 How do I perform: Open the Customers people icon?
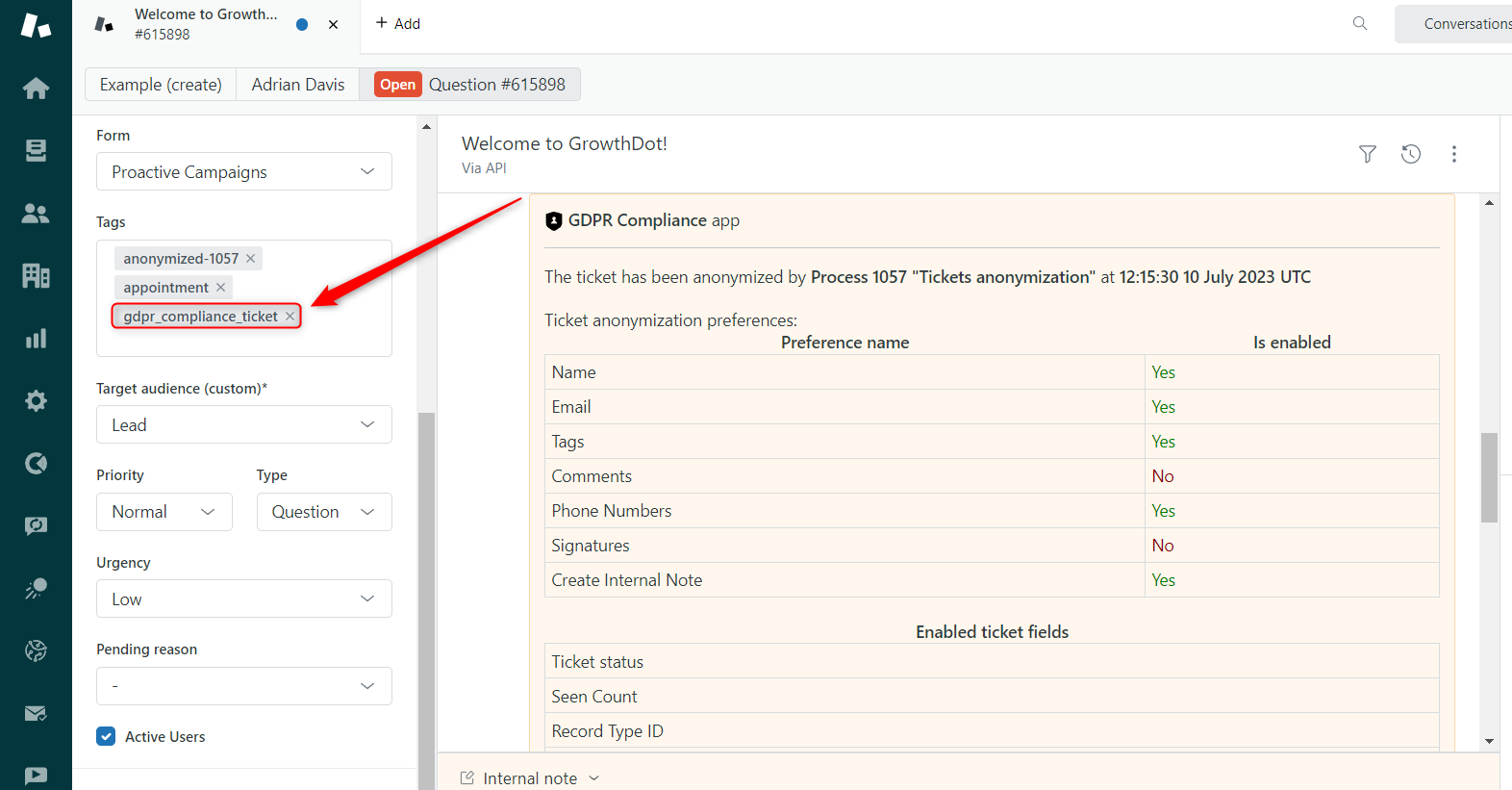pos(36,214)
